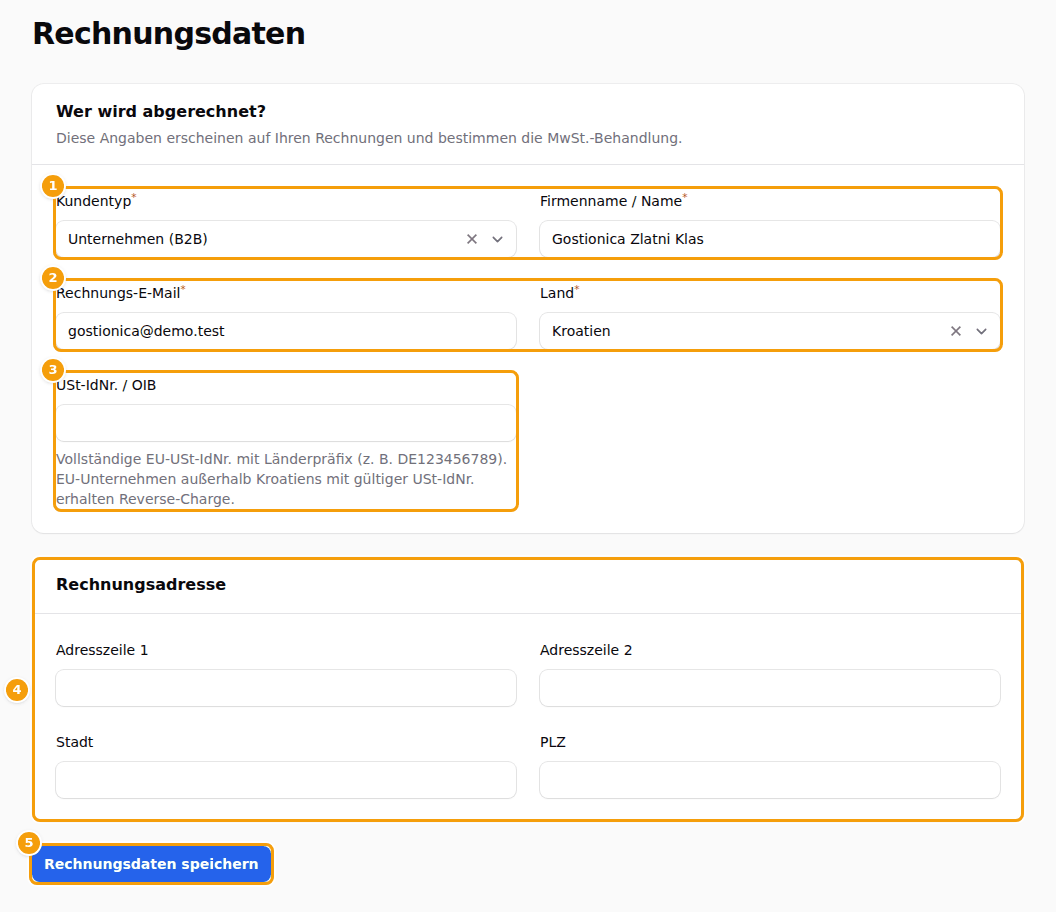The height and width of the screenshot is (912, 1056).
Task: Click into the PLZ input field
Action: (770, 780)
